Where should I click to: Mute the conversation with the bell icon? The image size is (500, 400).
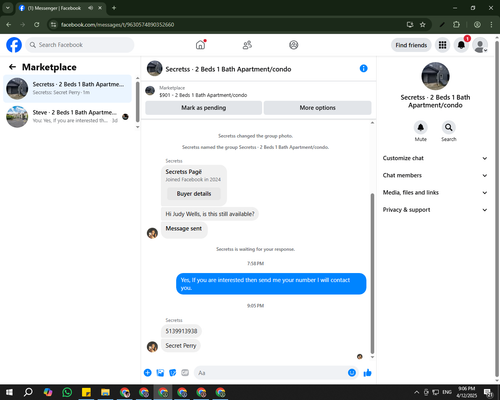421,127
